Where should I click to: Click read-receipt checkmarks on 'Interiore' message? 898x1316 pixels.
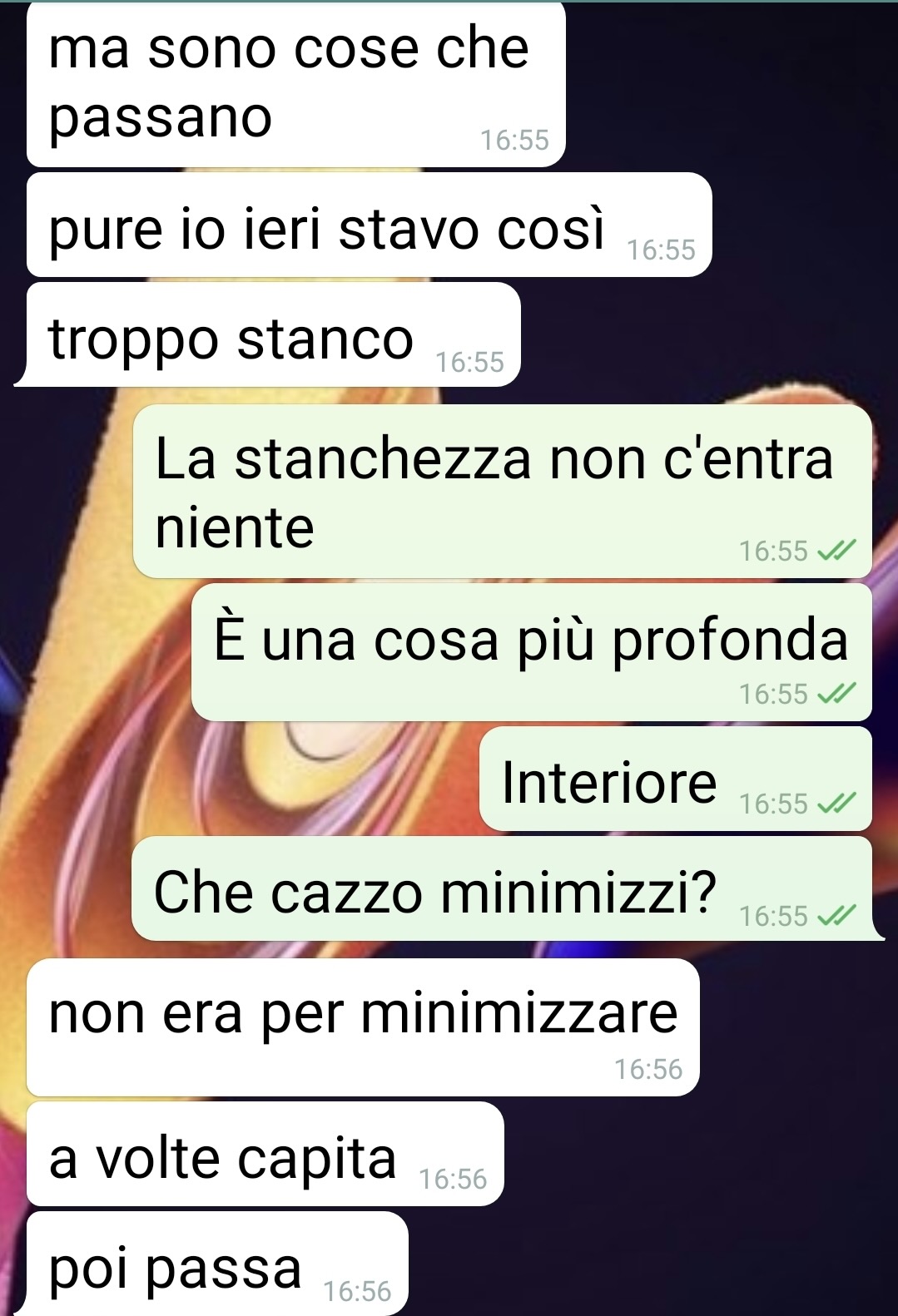[836, 804]
